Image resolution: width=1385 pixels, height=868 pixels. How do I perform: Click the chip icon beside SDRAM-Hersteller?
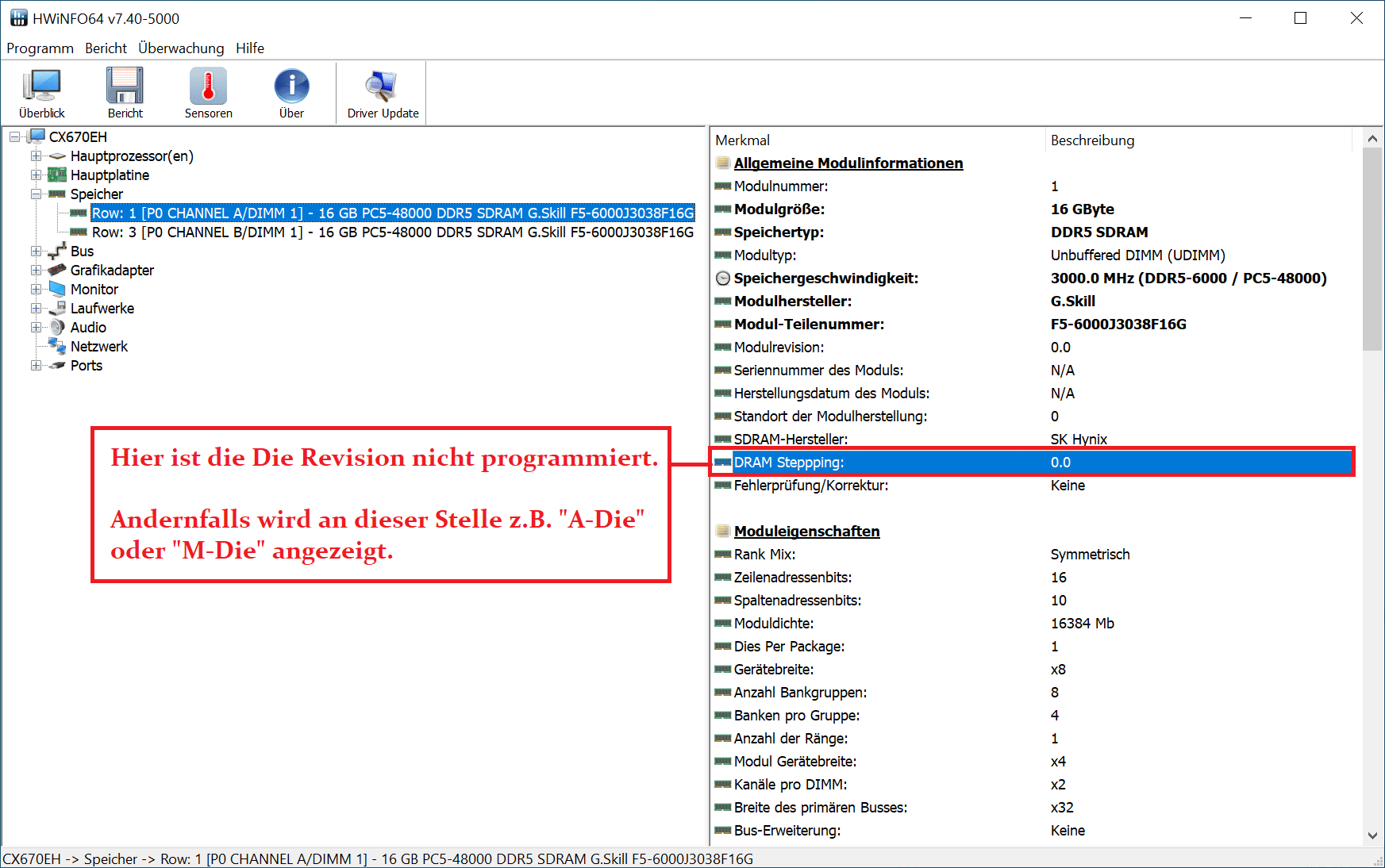(x=722, y=439)
